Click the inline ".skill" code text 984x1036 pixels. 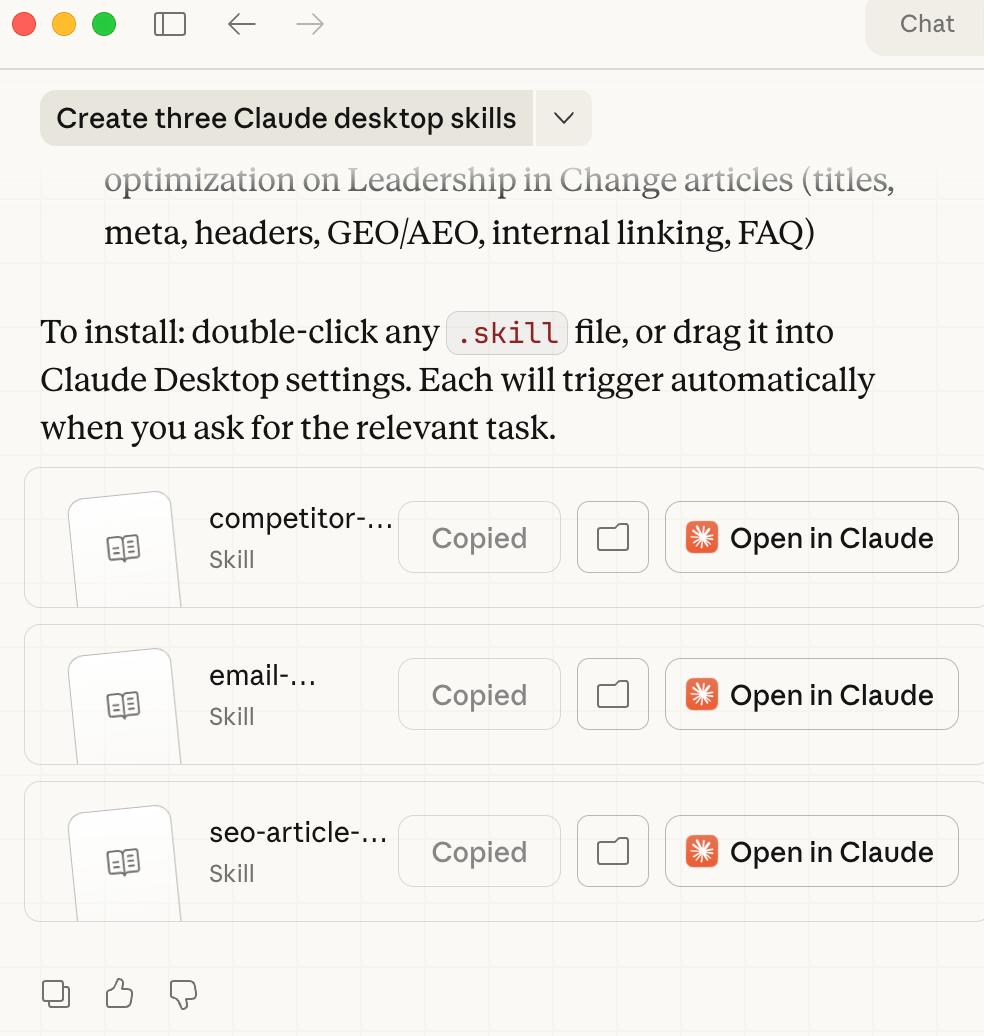[x=507, y=333]
